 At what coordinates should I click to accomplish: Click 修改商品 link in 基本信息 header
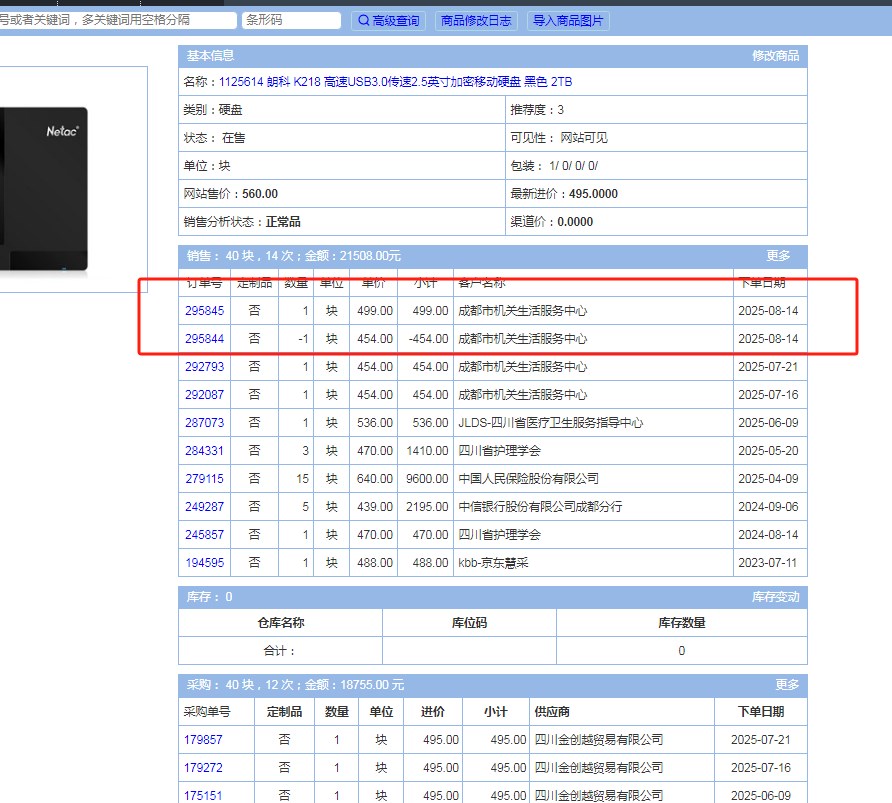[775, 56]
